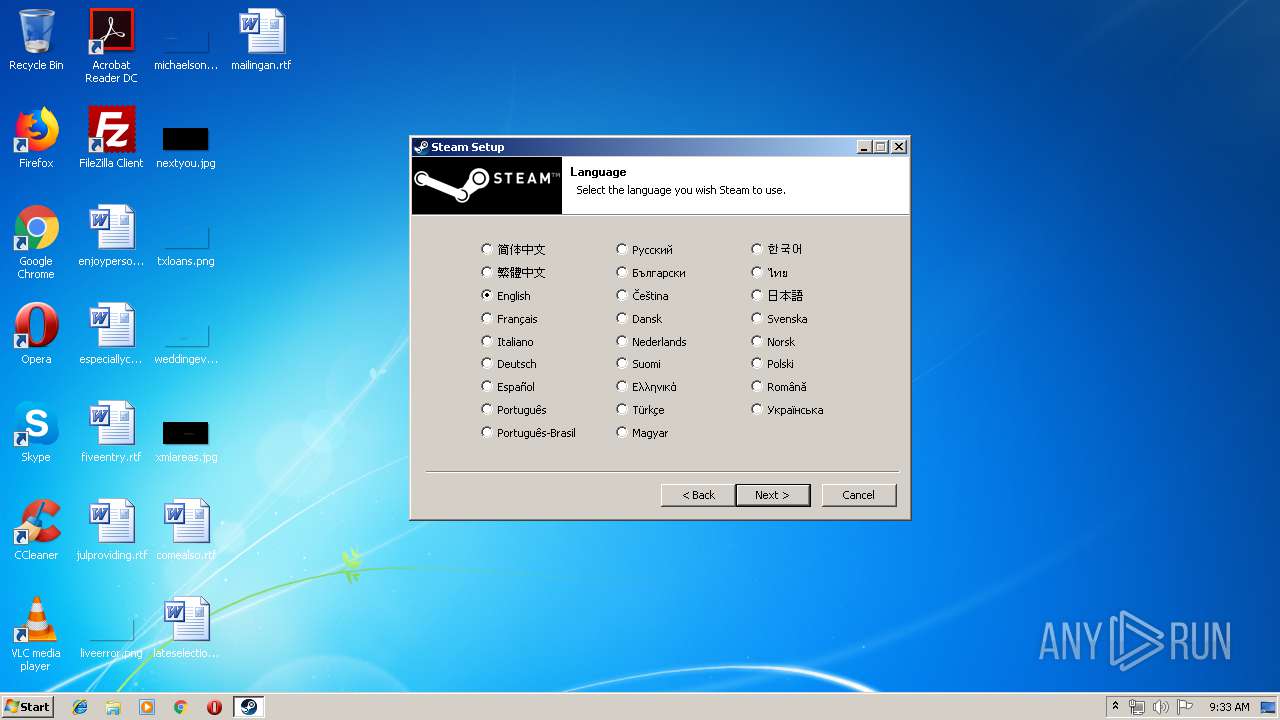Open the Chrome taskbar icon
Image resolution: width=1280 pixels, height=720 pixels.
pos(181,707)
